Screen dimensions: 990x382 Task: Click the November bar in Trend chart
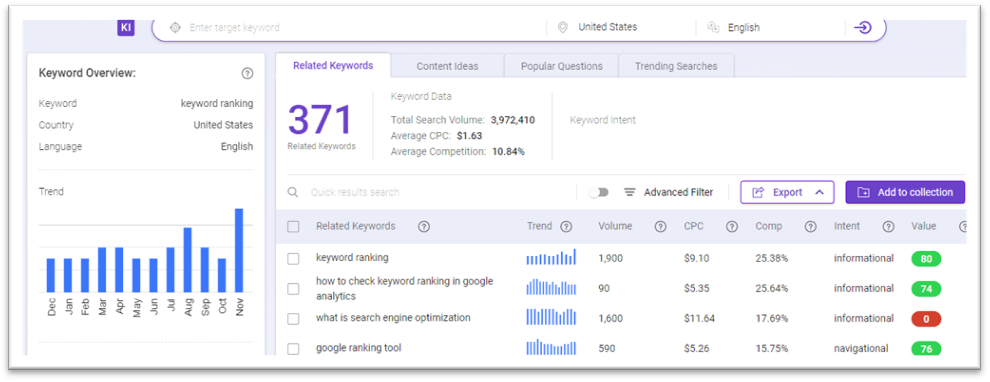[x=239, y=250]
